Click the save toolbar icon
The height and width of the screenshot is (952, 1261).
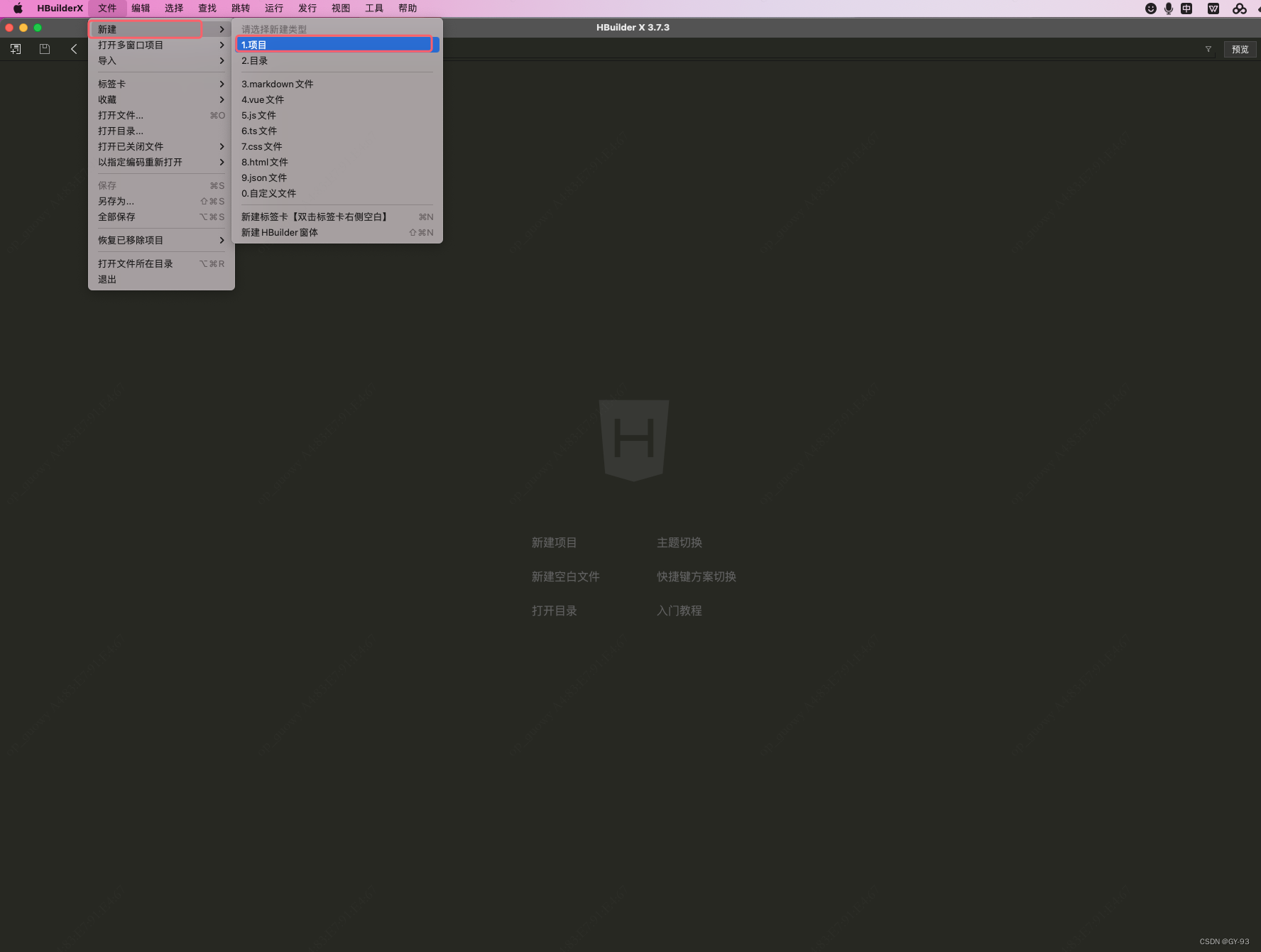[45, 49]
